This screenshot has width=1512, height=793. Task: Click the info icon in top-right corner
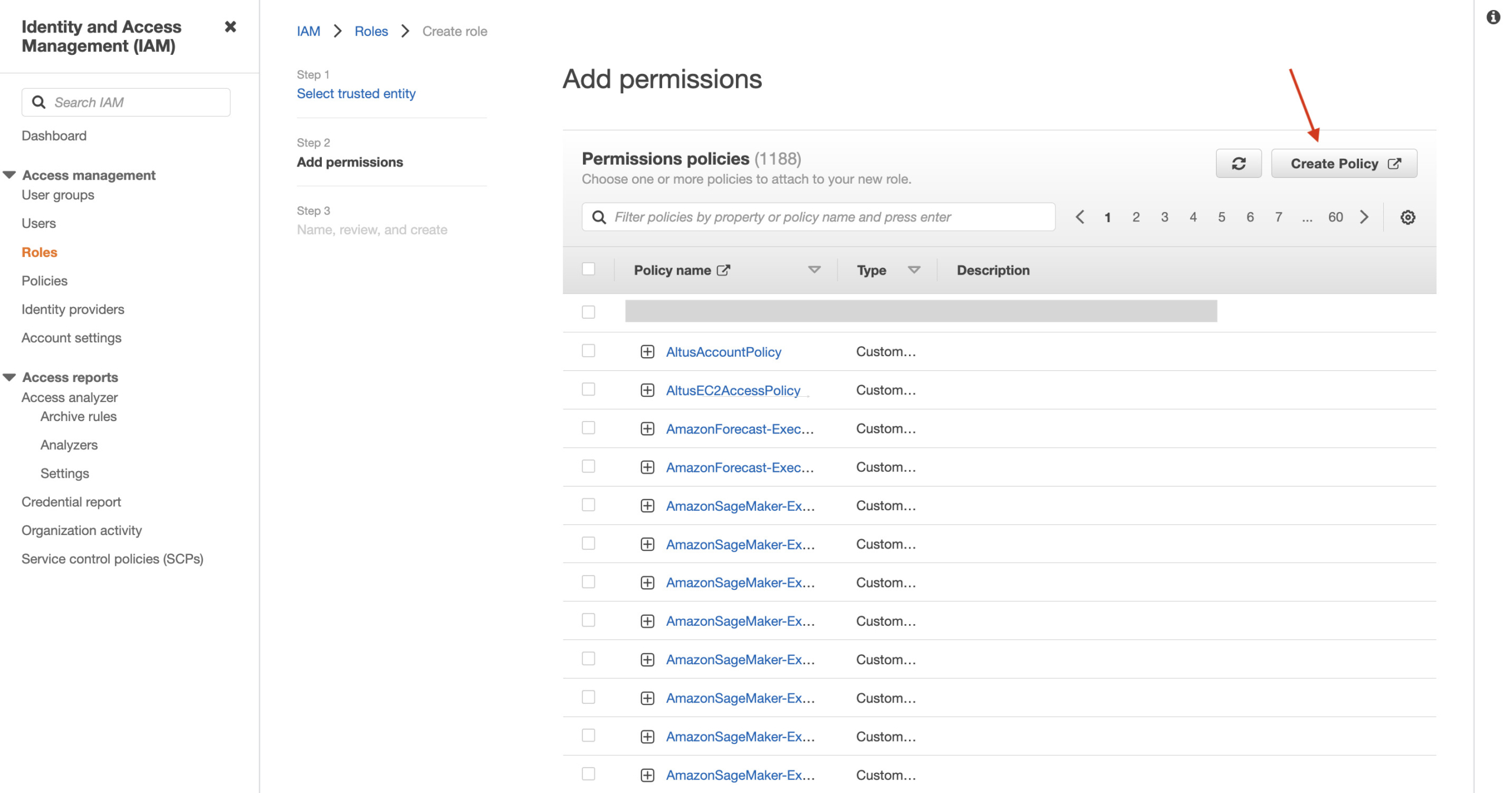pyautogui.click(x=1493, y=17)
